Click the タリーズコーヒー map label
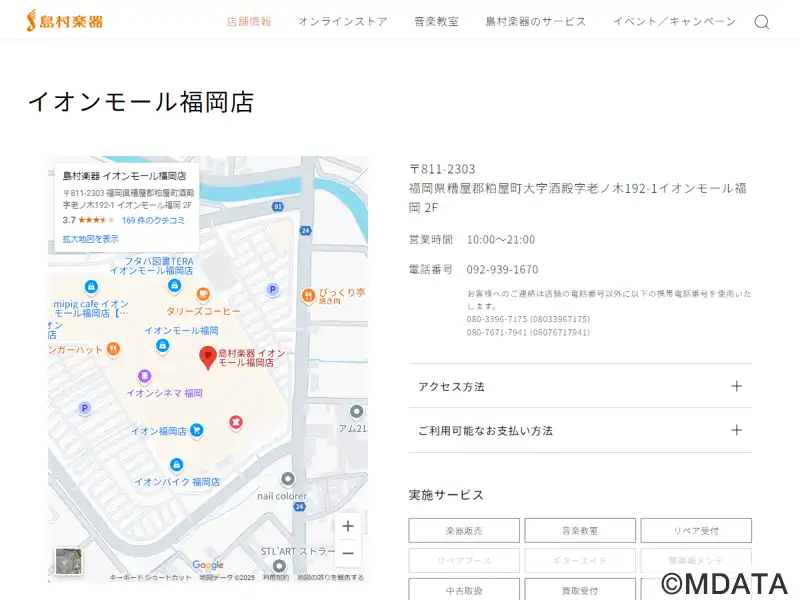Viewport: 800px width, 600px height. click(x=203, y=311)
